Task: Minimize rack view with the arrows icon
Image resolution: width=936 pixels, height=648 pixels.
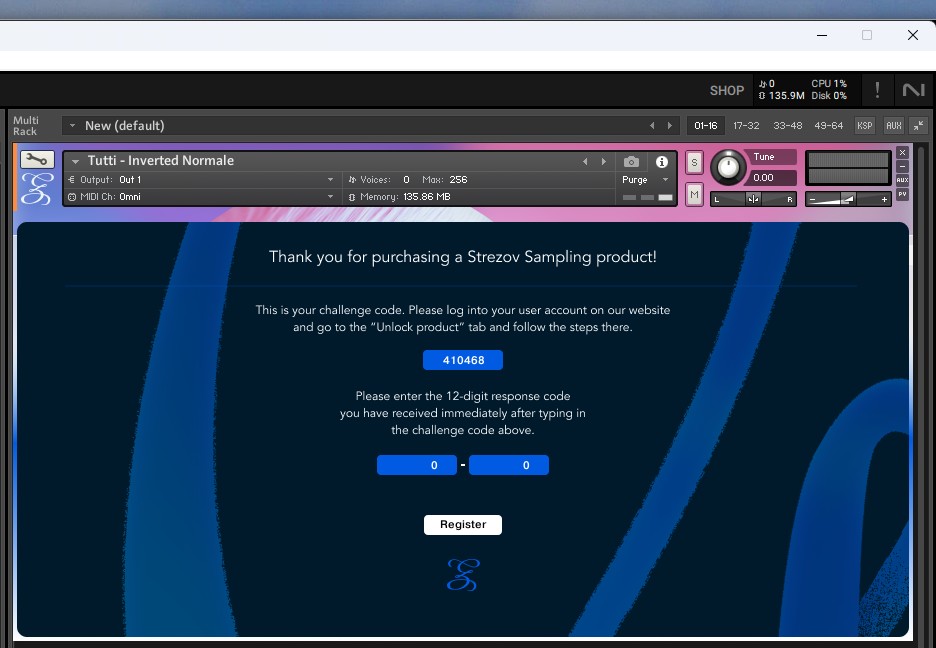Action: (x=918, y=126)
